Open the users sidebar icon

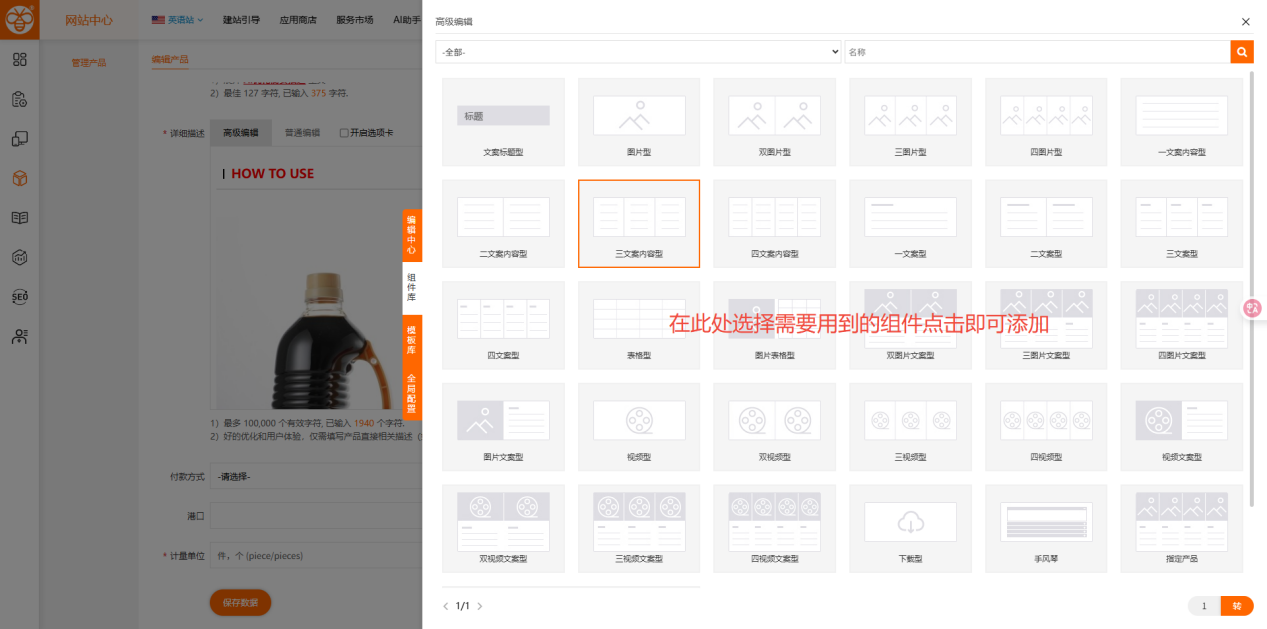[x=19, y=337]
